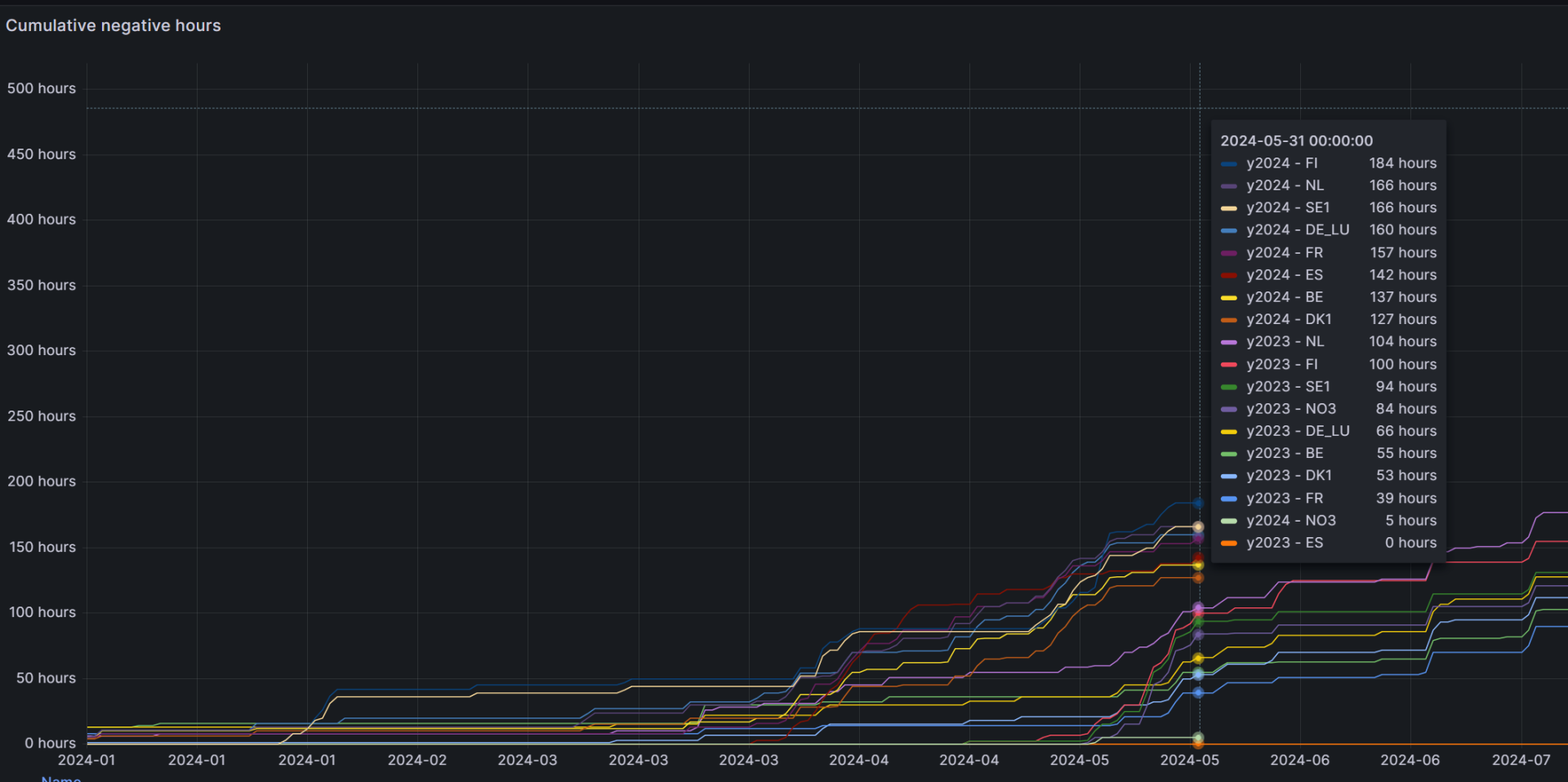The width and height of the screenshot is (1568, 782).
Task: Click the 5 hours value in tooltip
Action: (x=1411, y=520)
